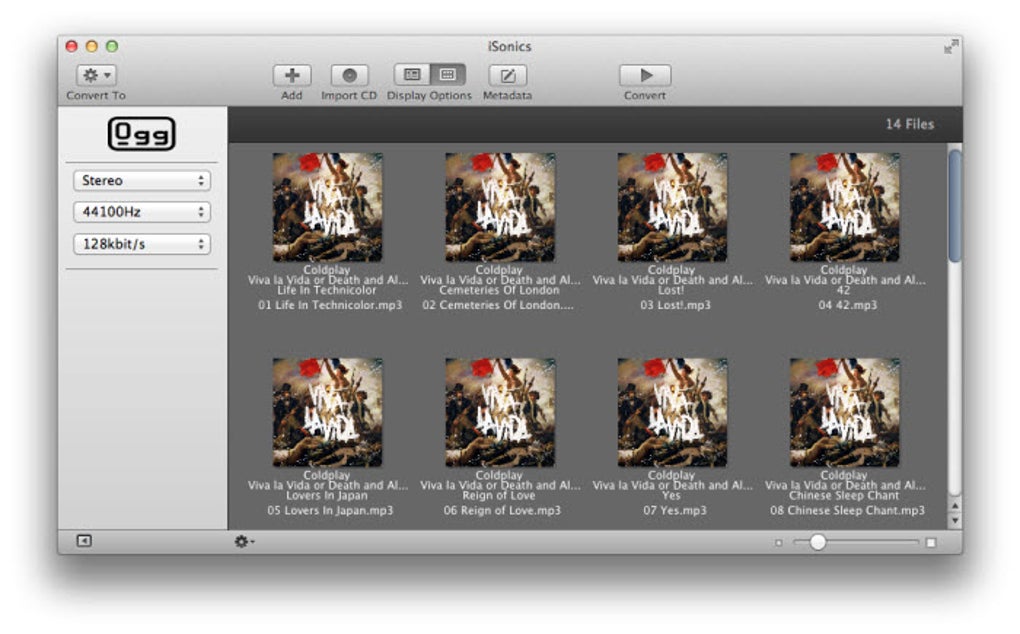Select the 06 Reign of Love.mp3 cover
Screen dimensions: 1020x634
click(500, 412)
